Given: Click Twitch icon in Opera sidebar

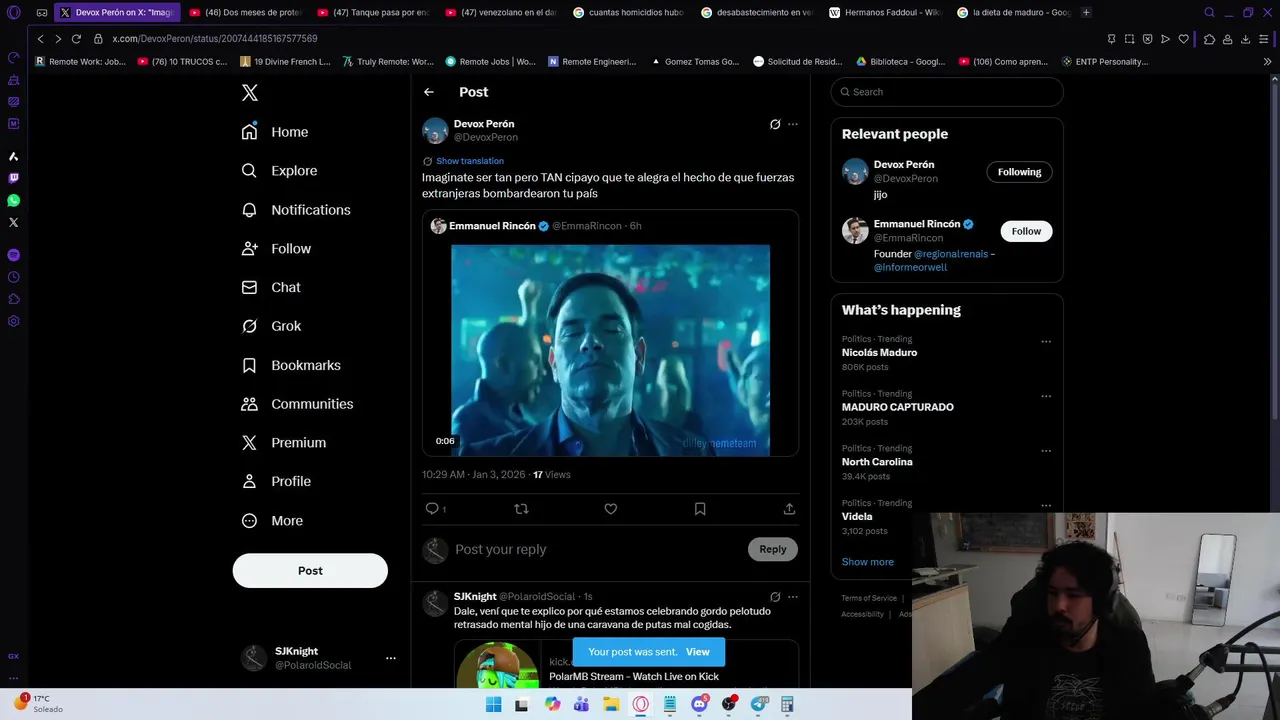Looking at the screenshot, I should pos(13,179).
